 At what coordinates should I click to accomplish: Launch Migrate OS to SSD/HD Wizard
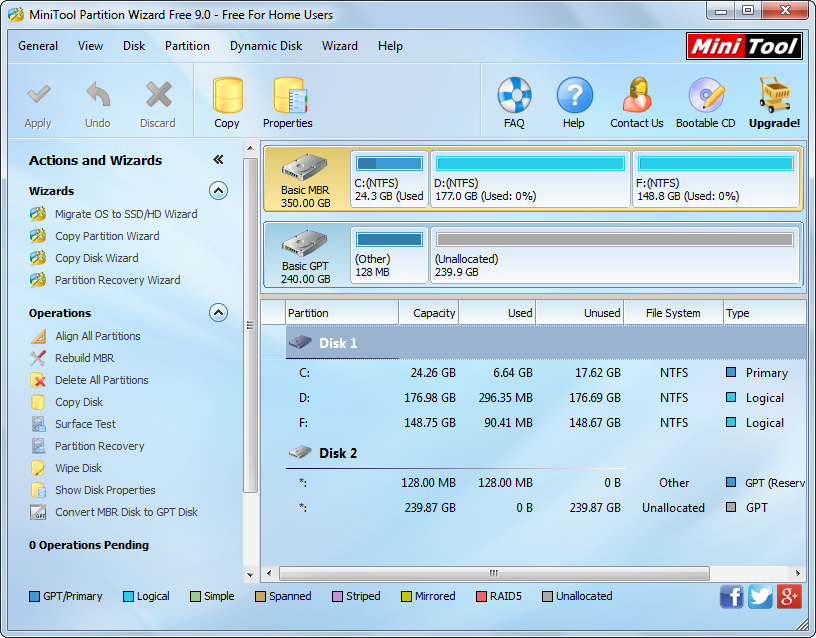click(x=126, y=214)
